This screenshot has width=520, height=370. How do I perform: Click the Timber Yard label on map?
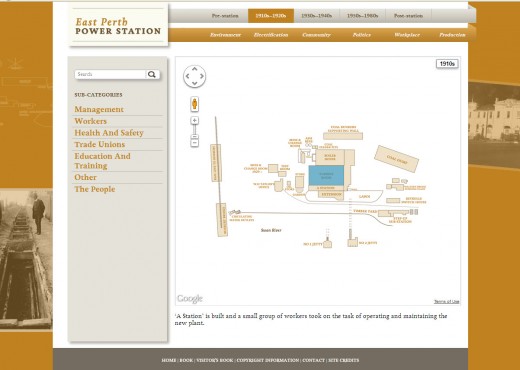365,211
